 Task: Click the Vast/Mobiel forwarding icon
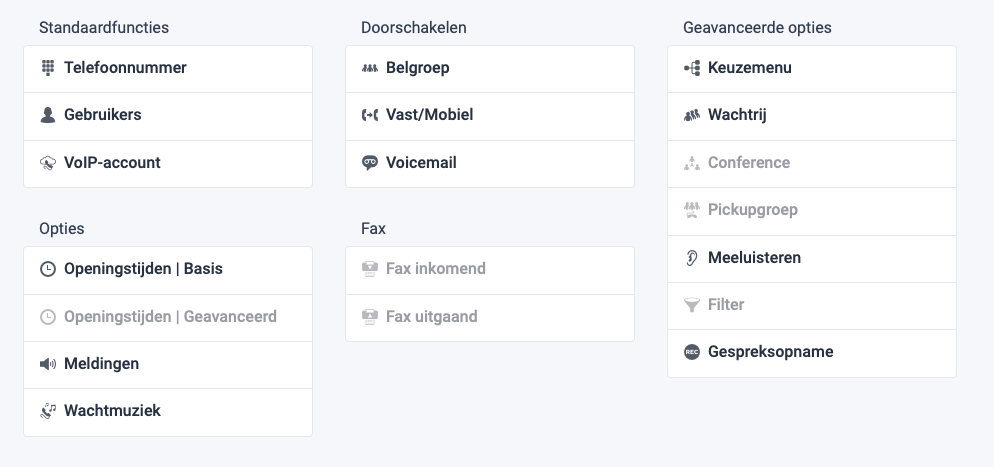click(370, 115)
